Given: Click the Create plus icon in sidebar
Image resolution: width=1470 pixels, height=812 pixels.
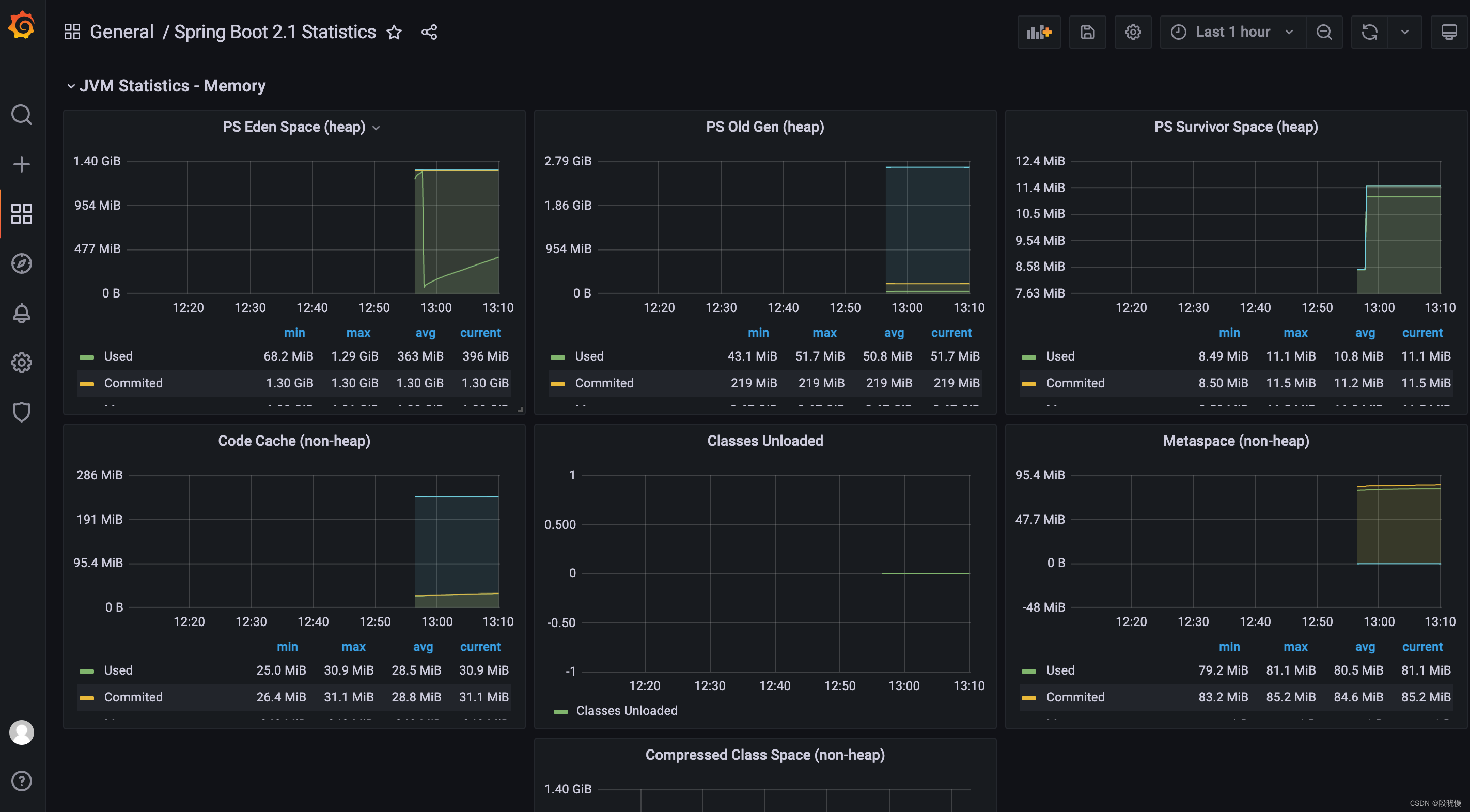Looking at the screenshot, I should [22, 164].
